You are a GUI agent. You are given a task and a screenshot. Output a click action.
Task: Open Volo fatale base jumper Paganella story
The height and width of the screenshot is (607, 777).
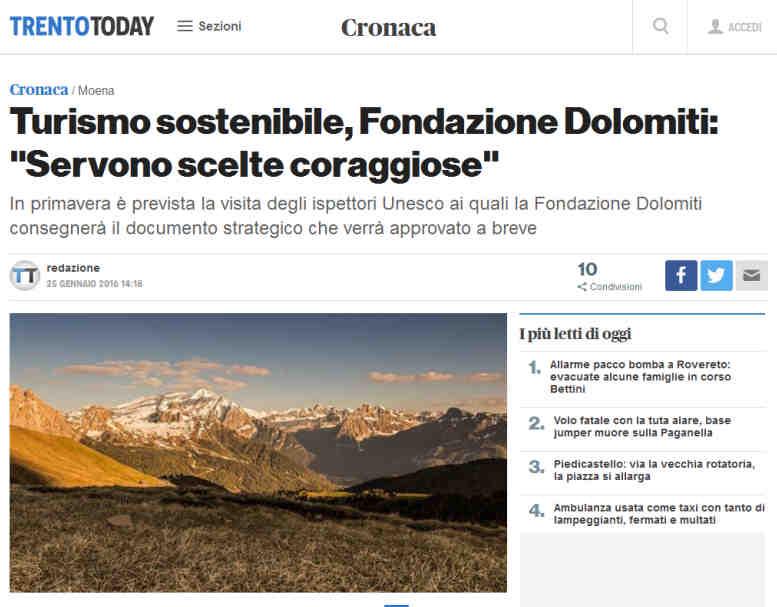click(x=642, y=427)
